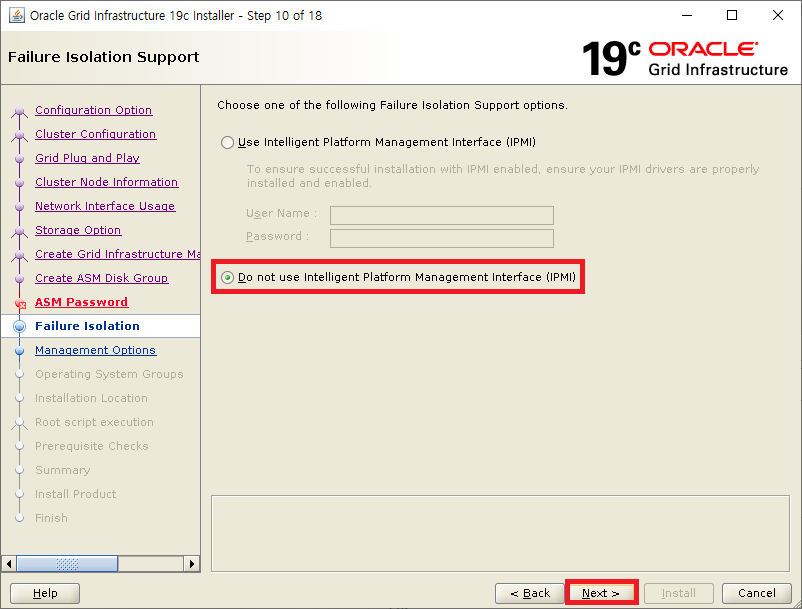Click the Root script execution disabled step
802x609 pixels.
pyautogui.click(x=94, y=422)
